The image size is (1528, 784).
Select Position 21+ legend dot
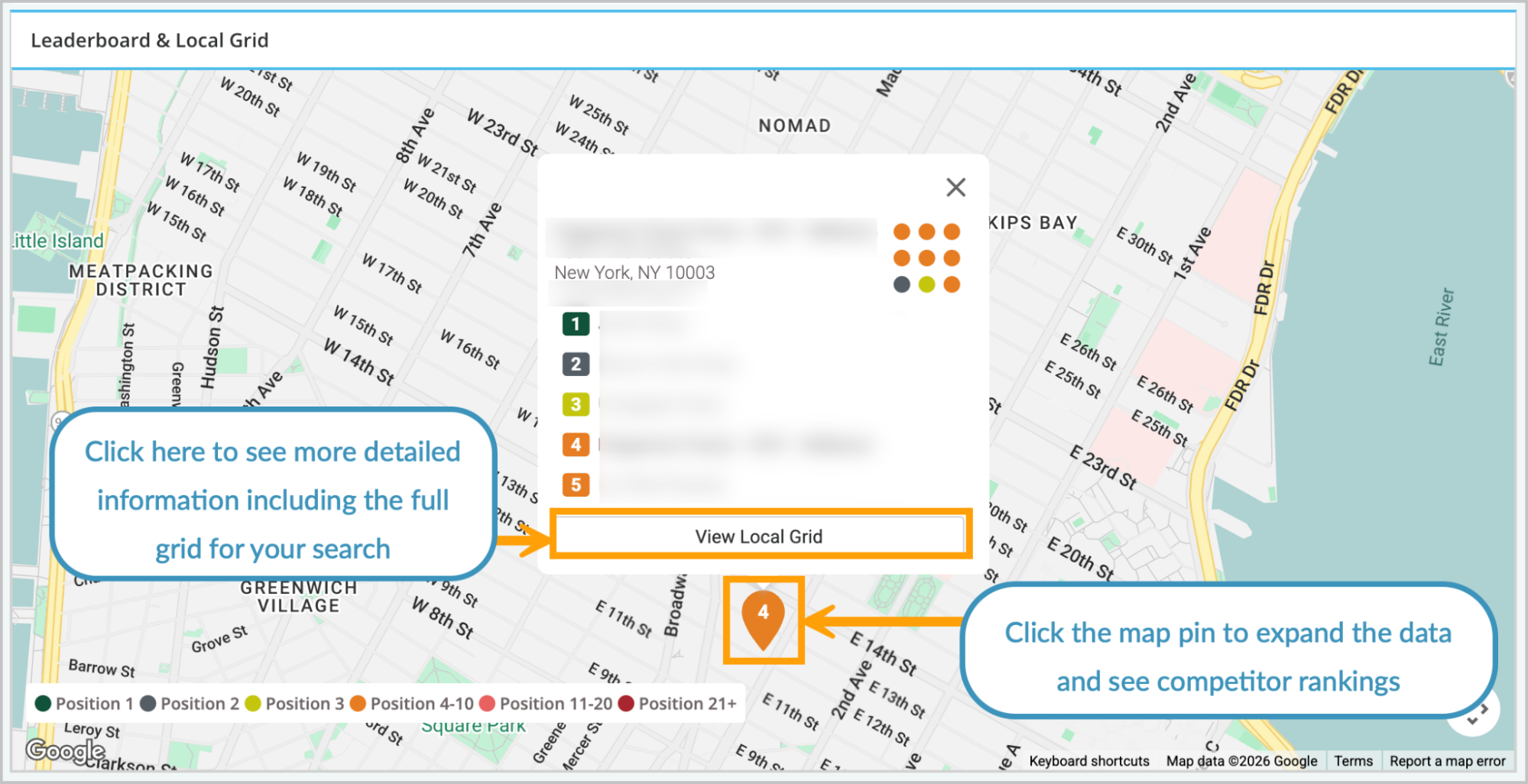click(x=626, y=703)
